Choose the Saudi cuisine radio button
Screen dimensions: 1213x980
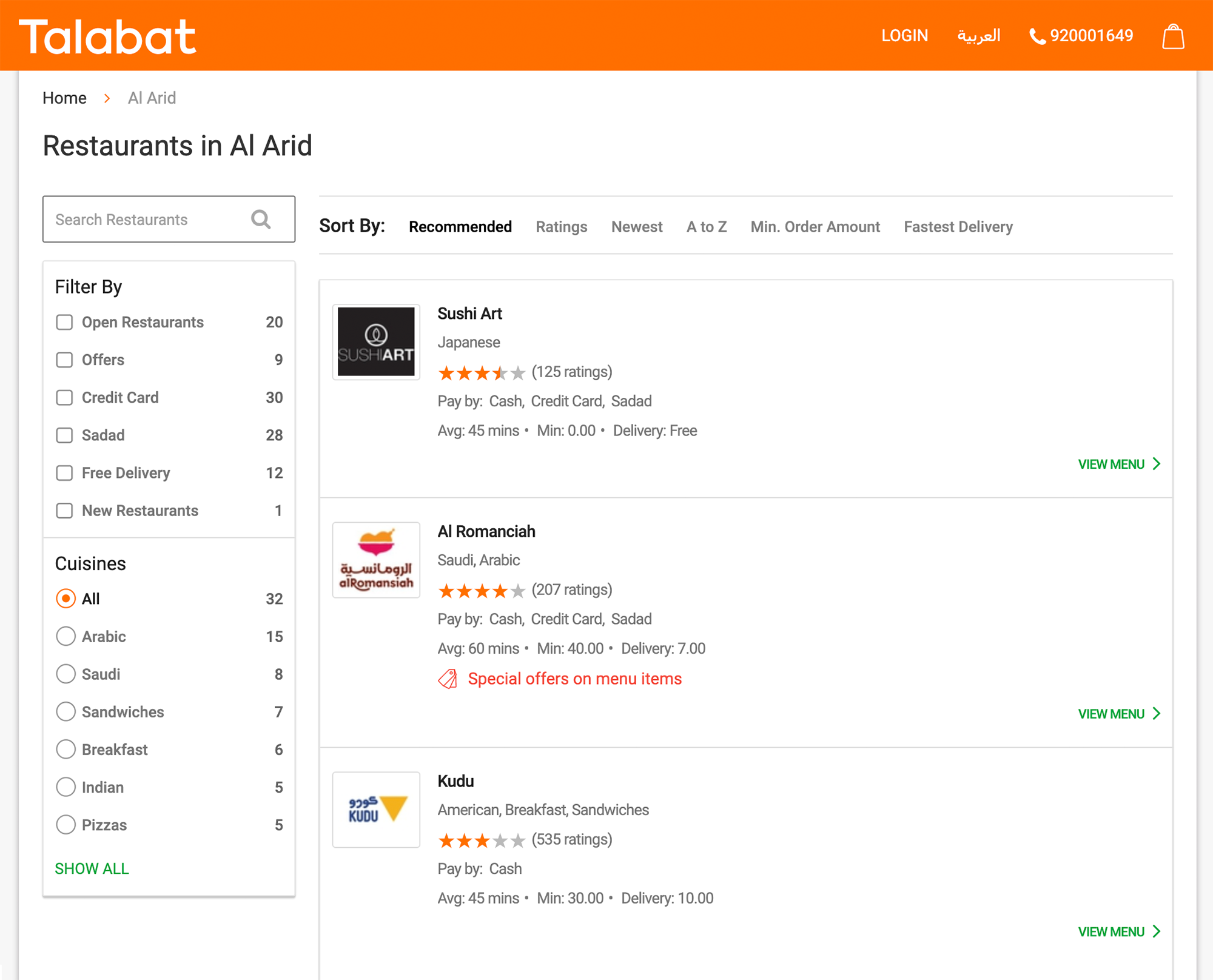pos(66,674)
